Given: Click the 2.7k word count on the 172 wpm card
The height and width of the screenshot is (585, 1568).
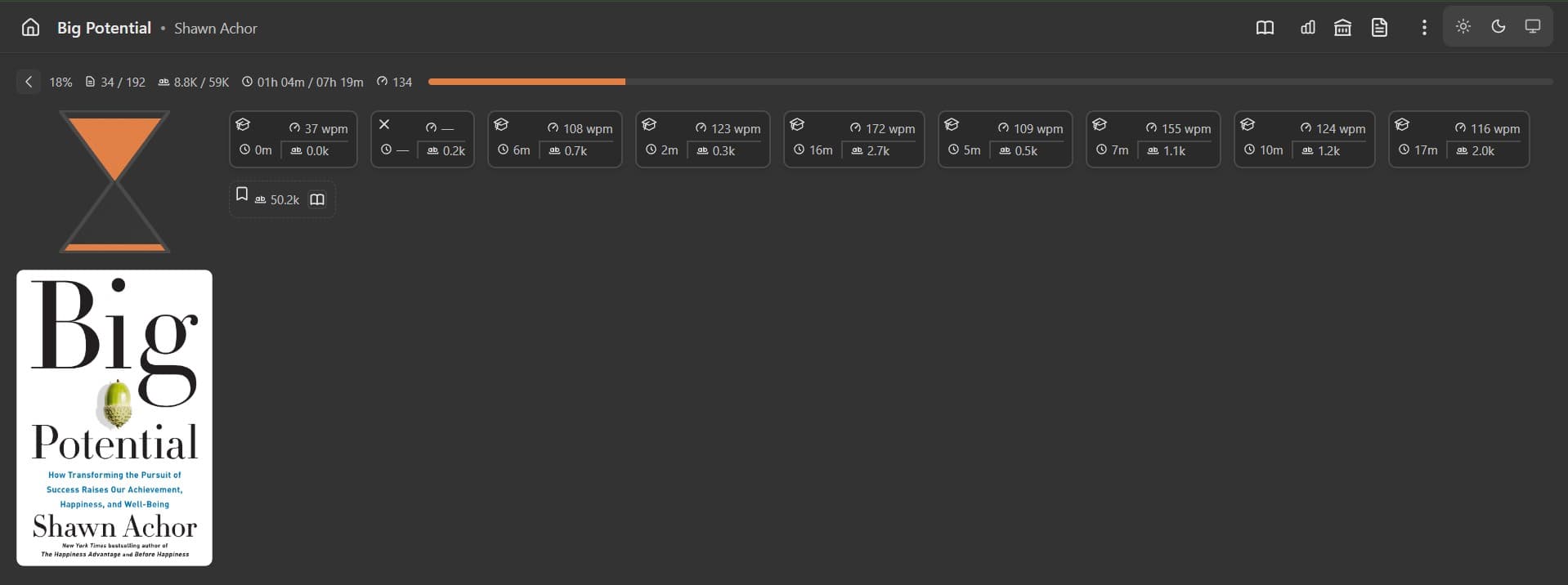Looking at the screenshot, I should click(871, 150).
